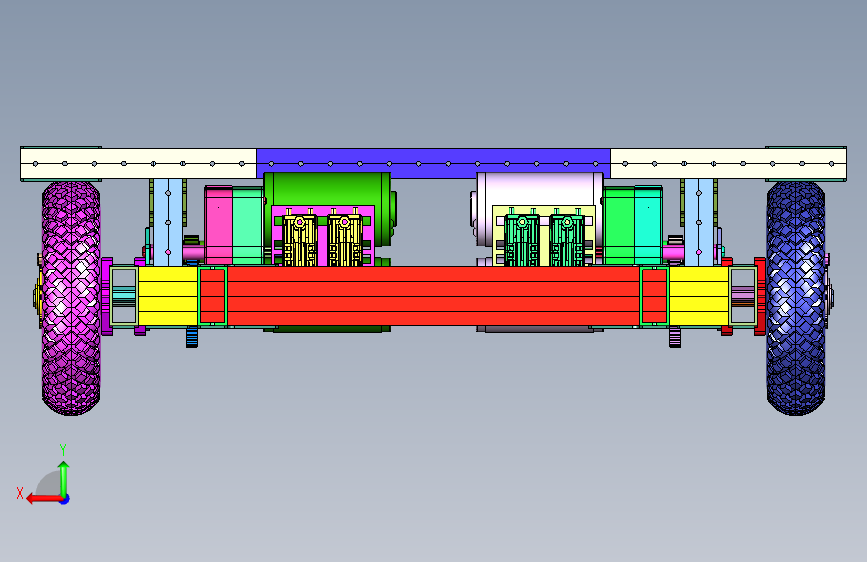Select the purple-blue center top plate
Screen dimensions: 867x562
coord(433,163)
